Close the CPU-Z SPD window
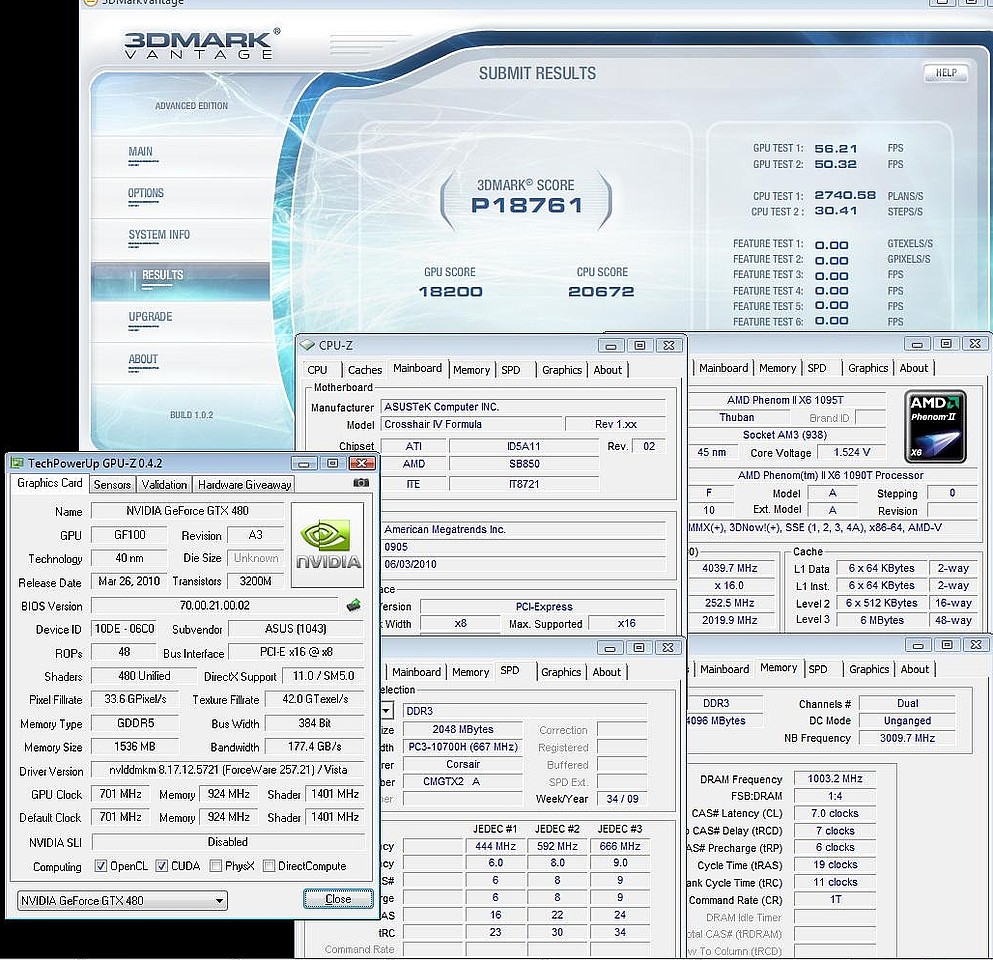Viewport: 993px width, 960px height. (x=667, y=648)
